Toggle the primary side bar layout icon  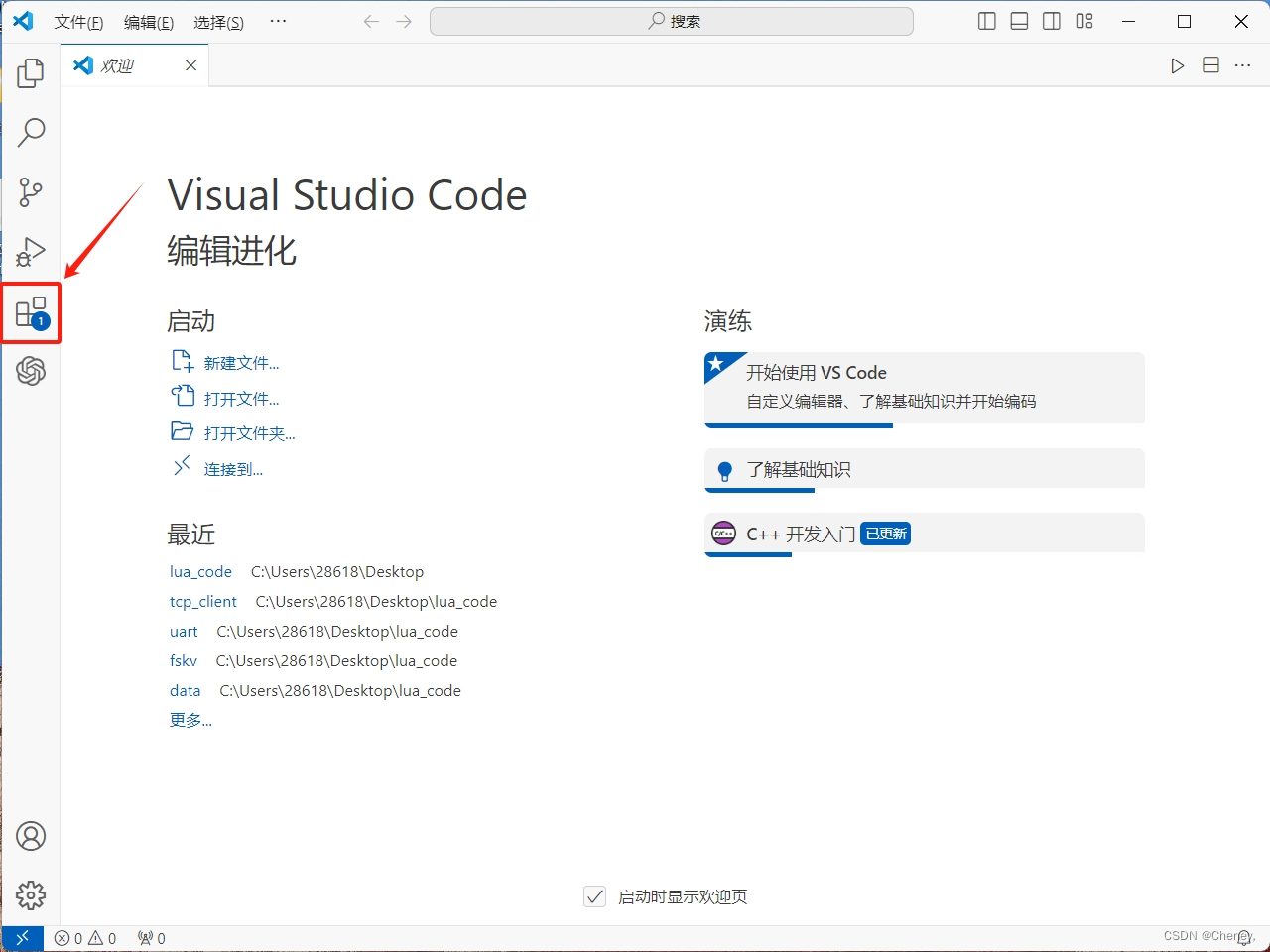point(986,21)
